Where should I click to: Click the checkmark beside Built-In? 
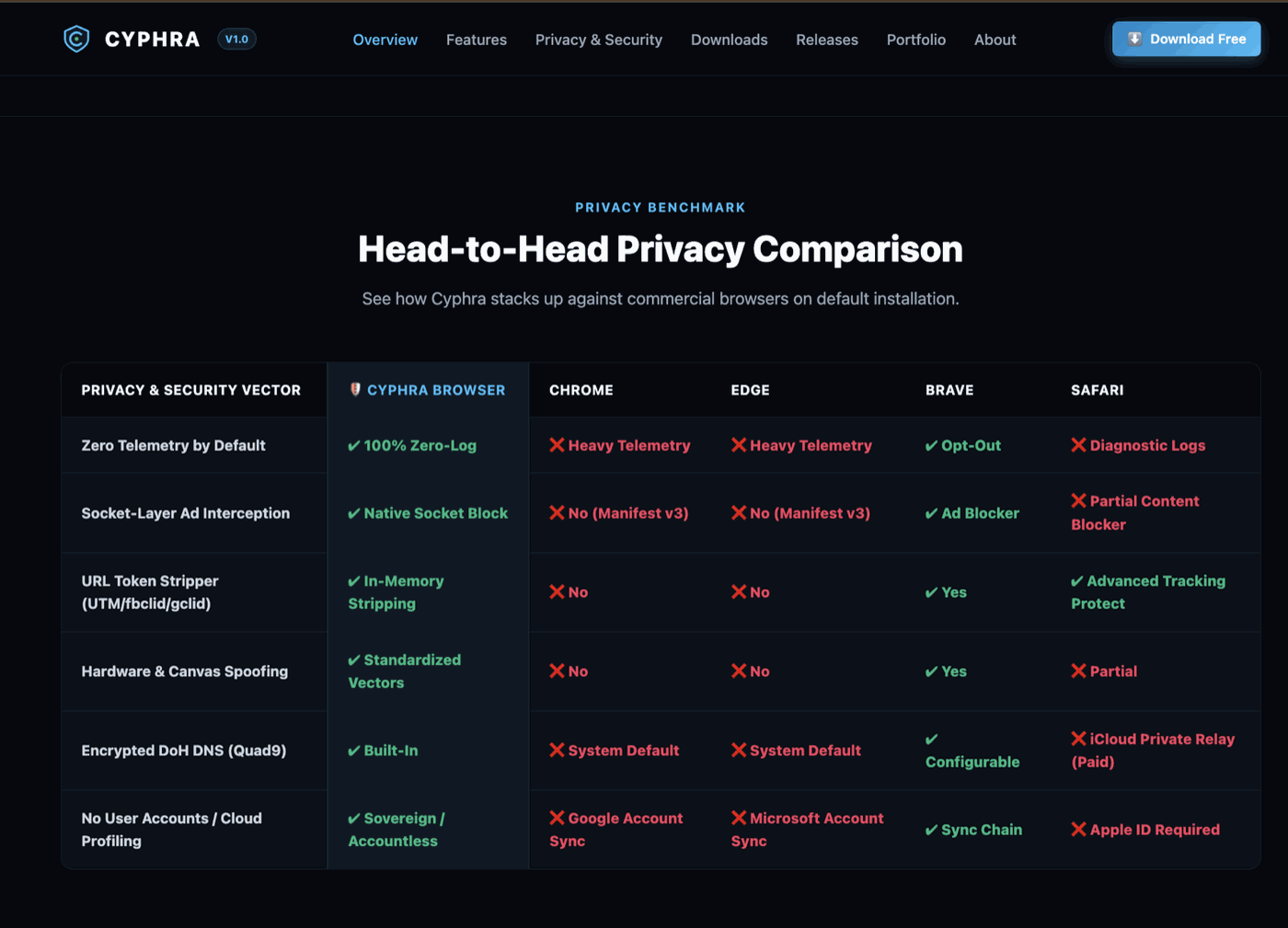coord(354,751)
